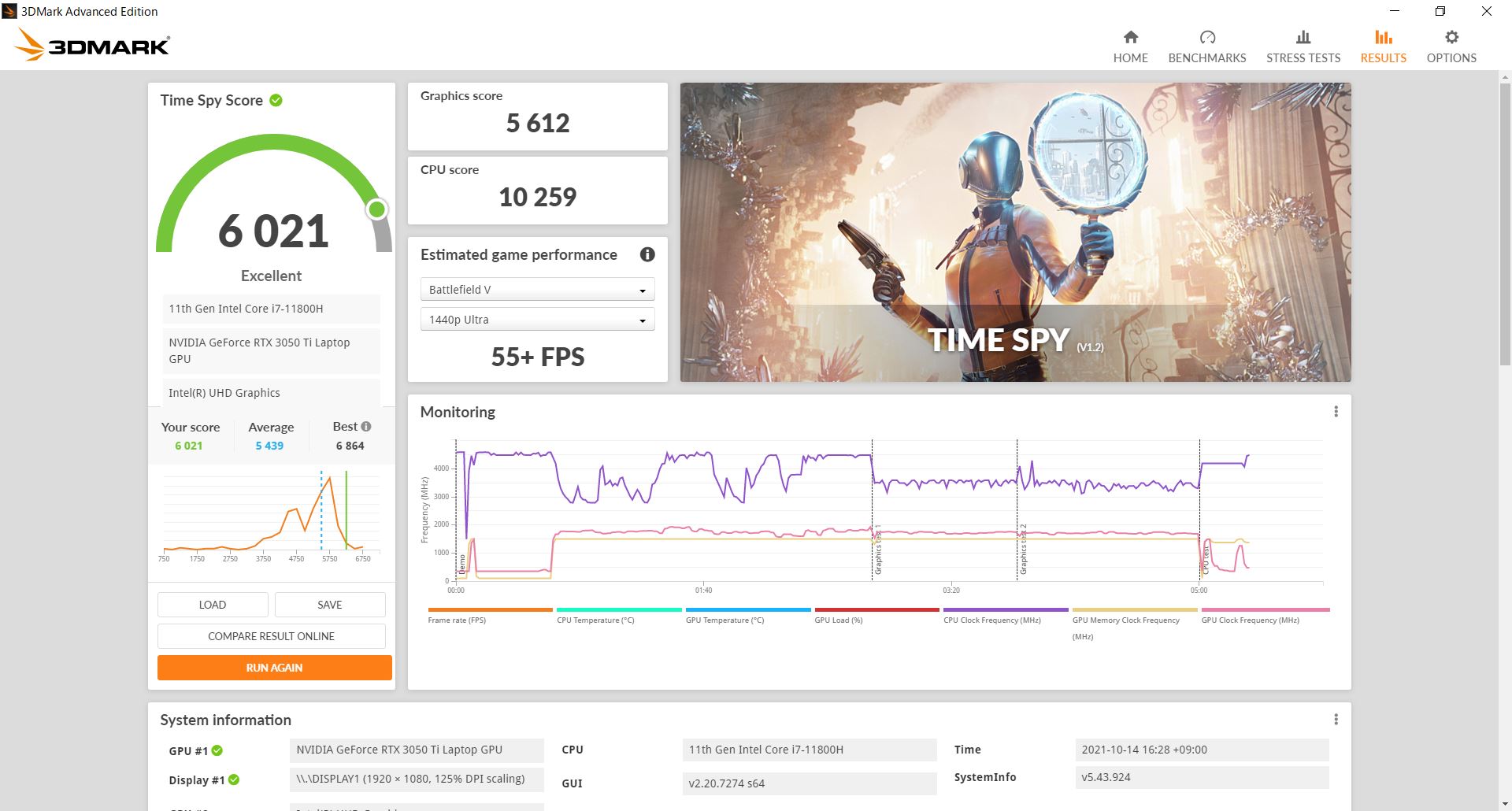Image resolution: width=1512 pixels, height=811 pixels.
Task: Expand the 1440p Ultra resolution dropdown
Action: click(x=537, y=320)
